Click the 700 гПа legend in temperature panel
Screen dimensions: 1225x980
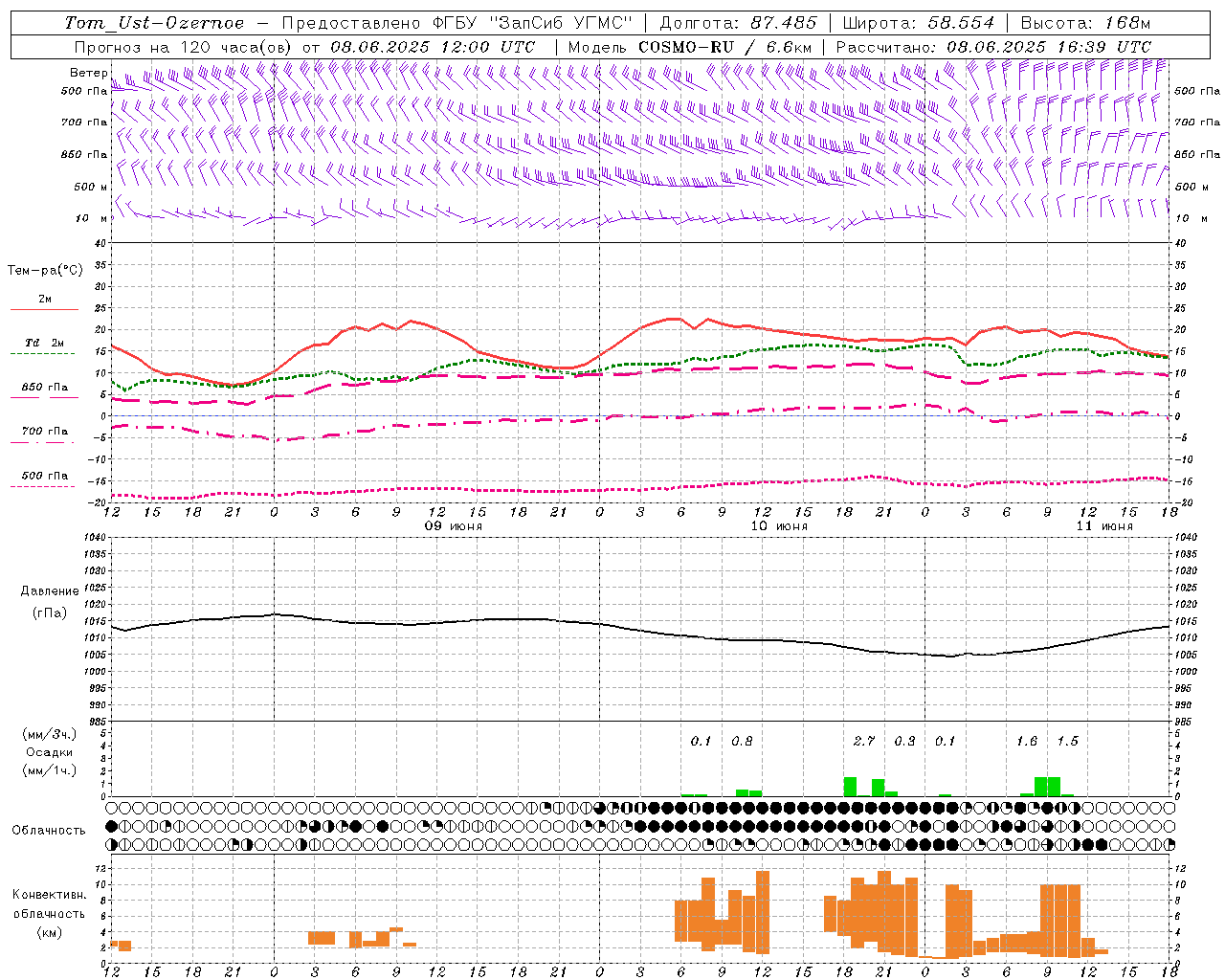click(44, 434)
